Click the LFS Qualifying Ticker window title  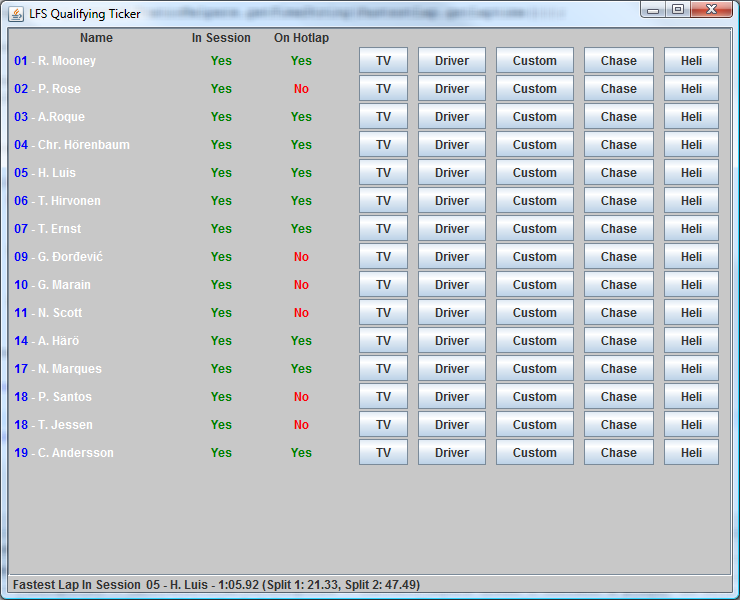tap(85, 14)
